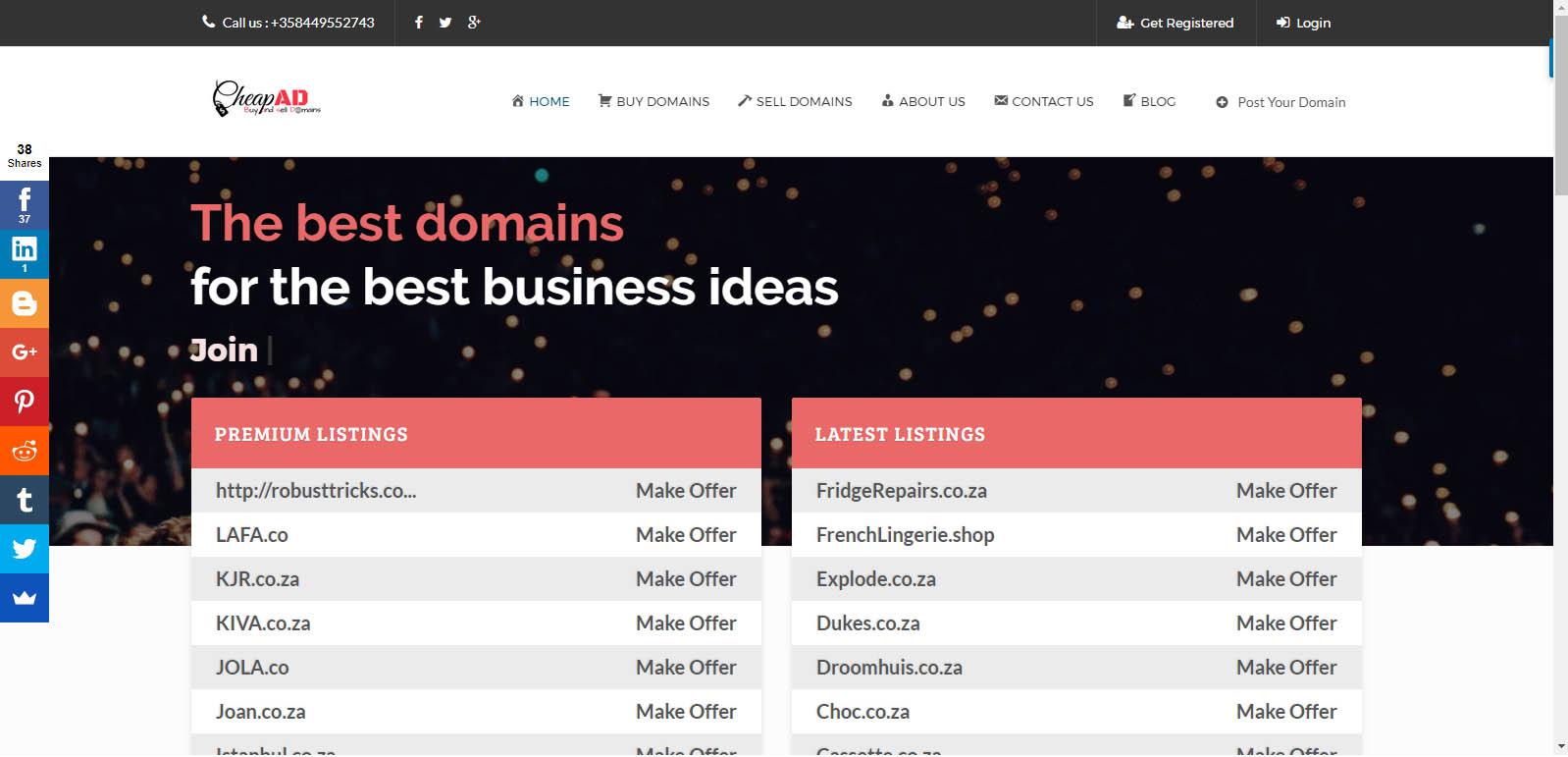
Task: Click the Google Plus icon in top bar
Action: coord(474,23)
